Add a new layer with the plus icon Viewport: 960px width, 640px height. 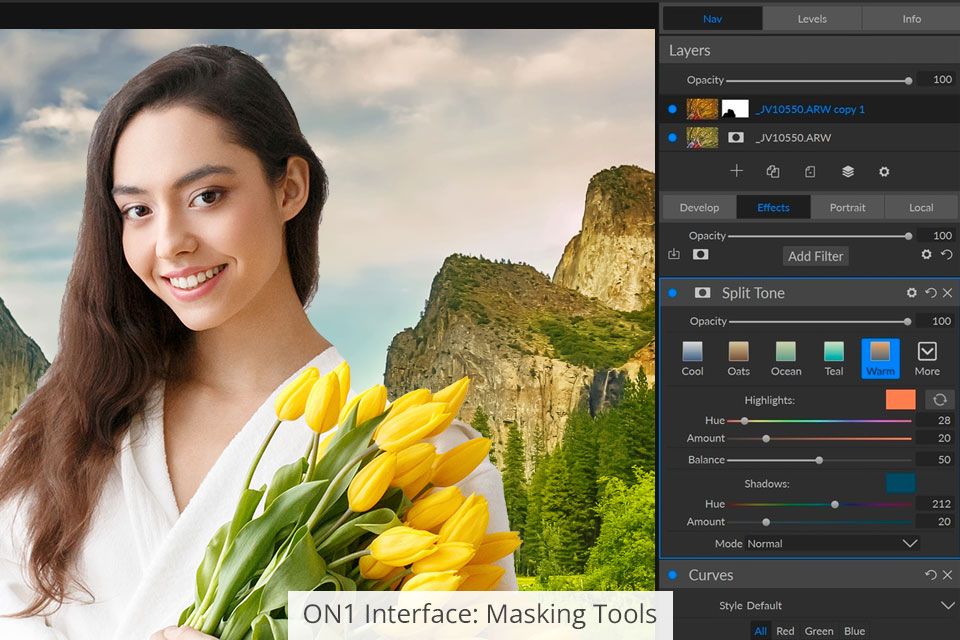click(x=736, y=171)
